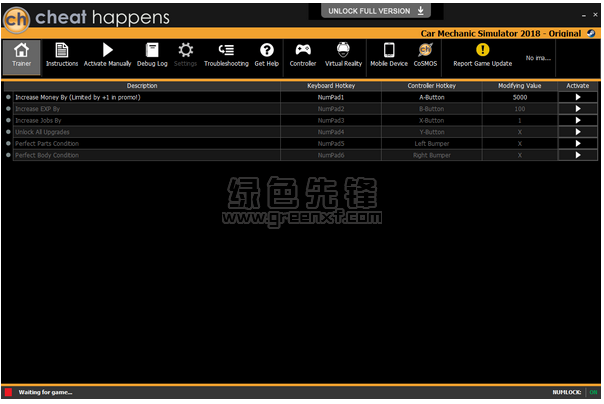
Task: Edit the 100 modifying value for EXP
Action: (x=520, y=109)
